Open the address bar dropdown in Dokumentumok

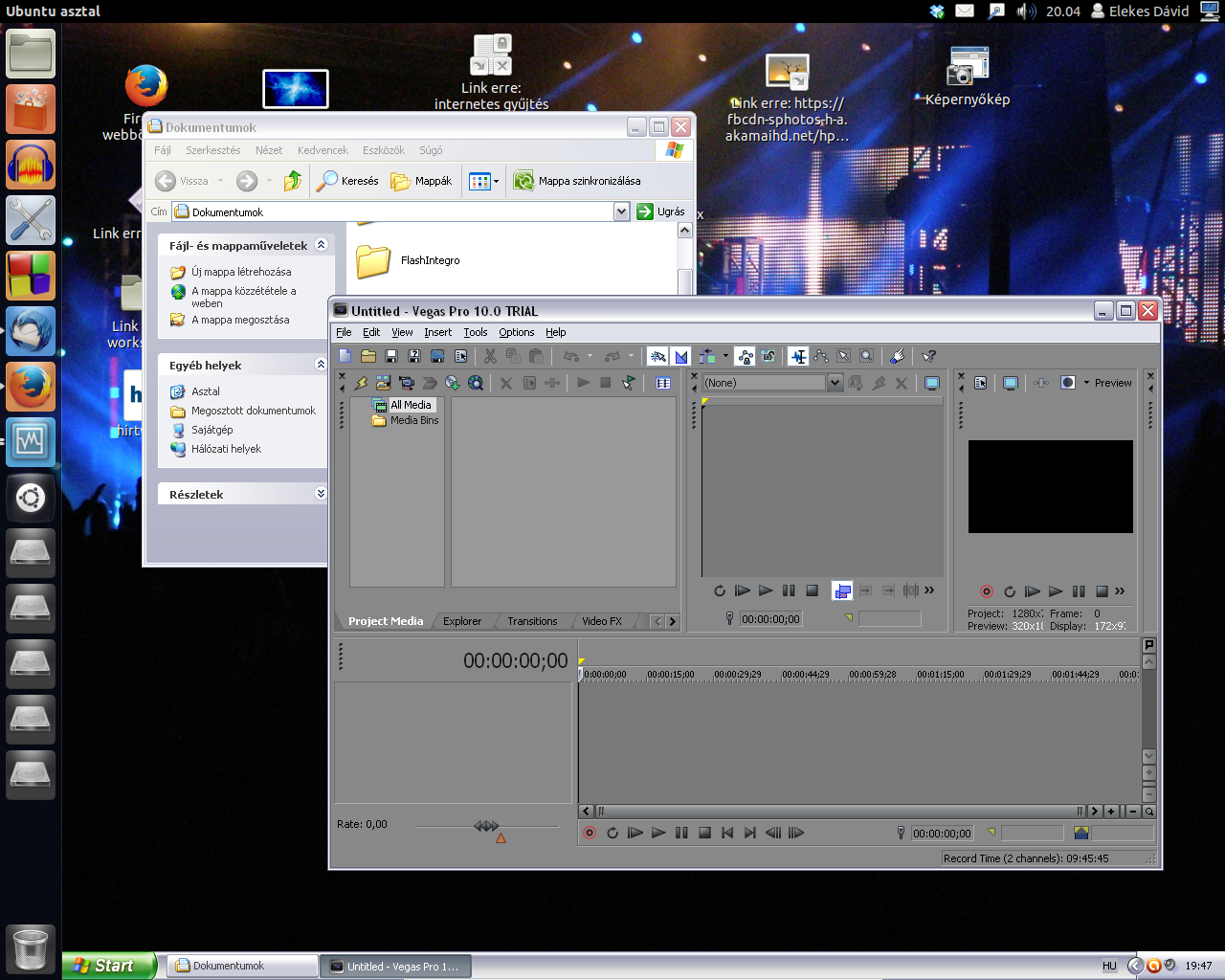pyautogui.click(x=621, y=212)
